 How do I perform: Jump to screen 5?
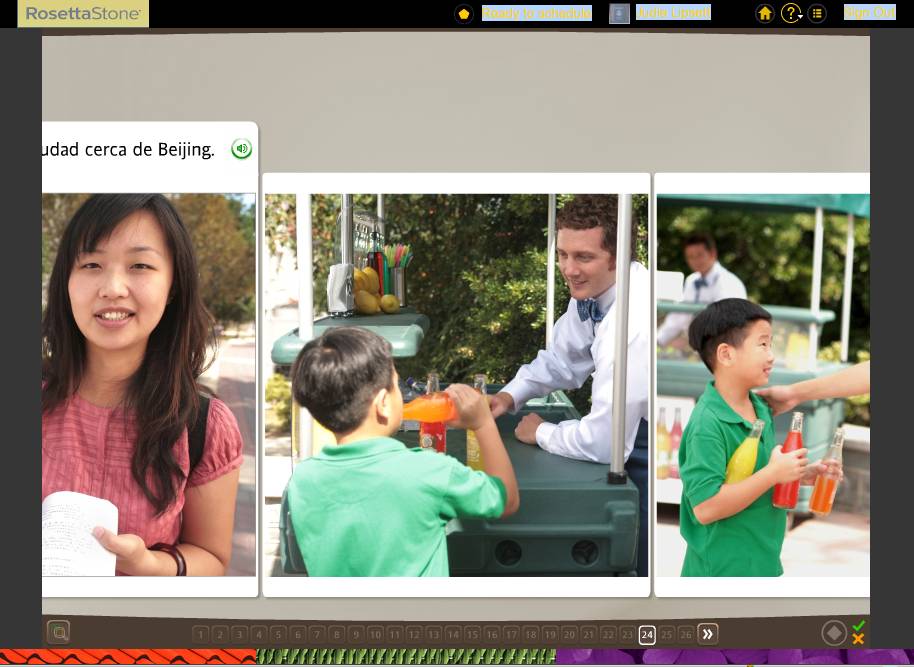click(x=278, y=634)
